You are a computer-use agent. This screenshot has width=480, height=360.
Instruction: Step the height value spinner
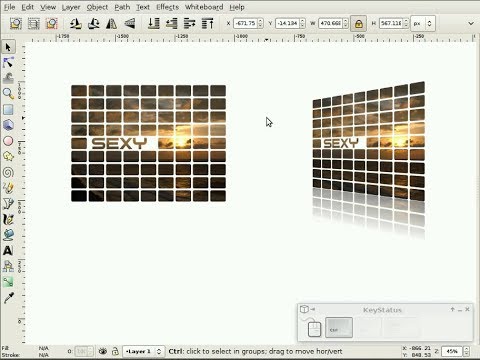point(406,23)
